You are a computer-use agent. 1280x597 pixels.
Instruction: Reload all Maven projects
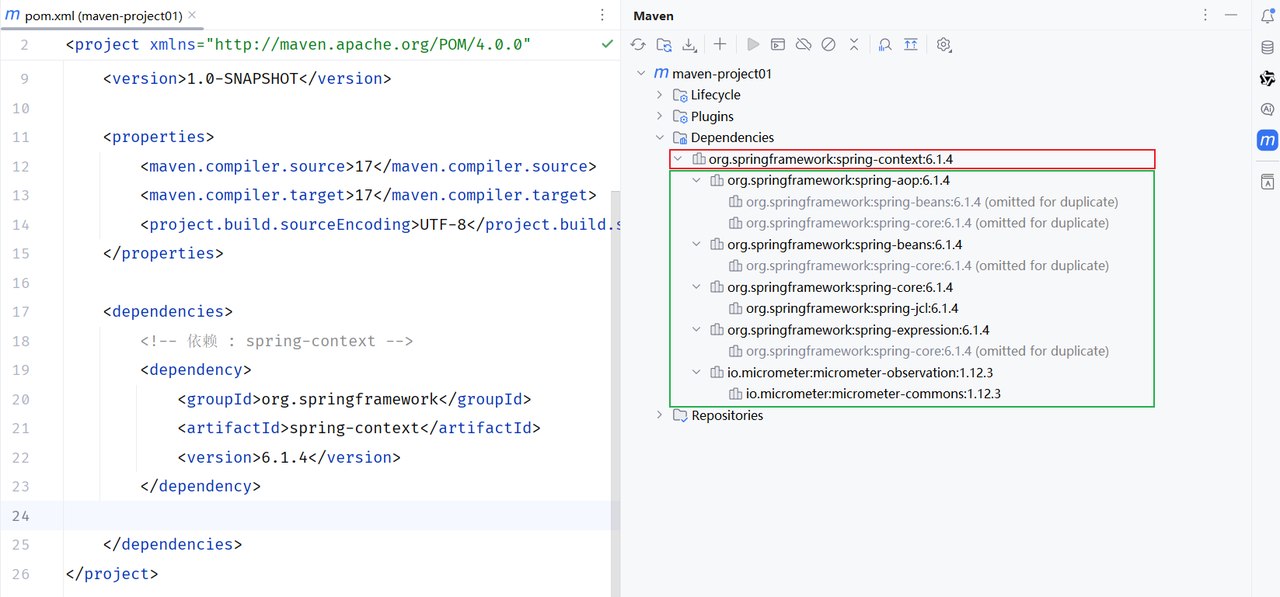[x=638, y=44]
